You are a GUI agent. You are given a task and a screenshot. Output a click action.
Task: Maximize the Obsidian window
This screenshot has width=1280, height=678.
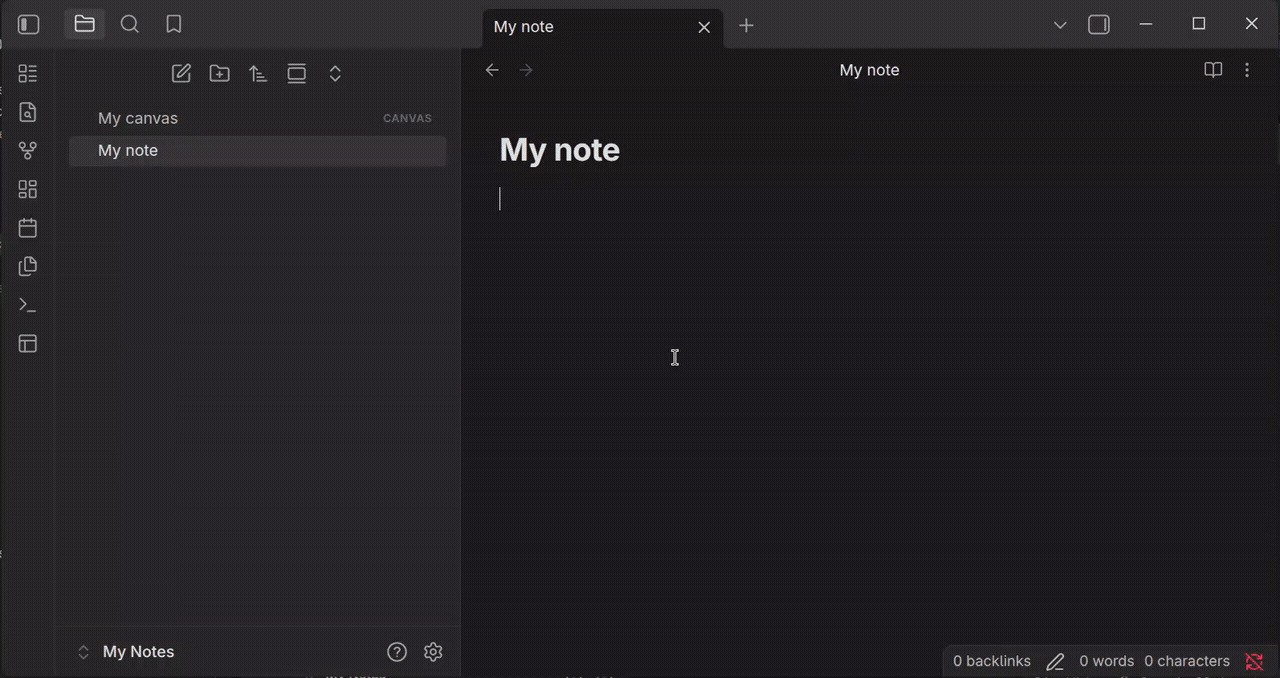1199,24
